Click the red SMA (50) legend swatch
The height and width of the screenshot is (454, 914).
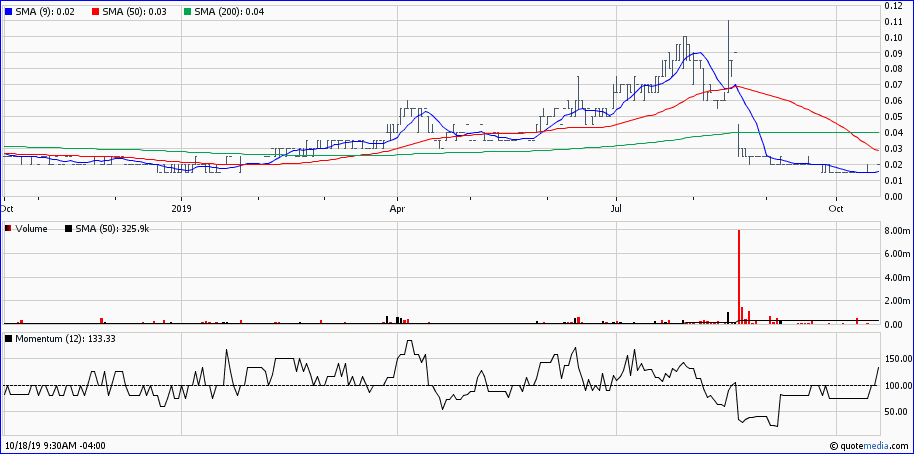point(95,10)
